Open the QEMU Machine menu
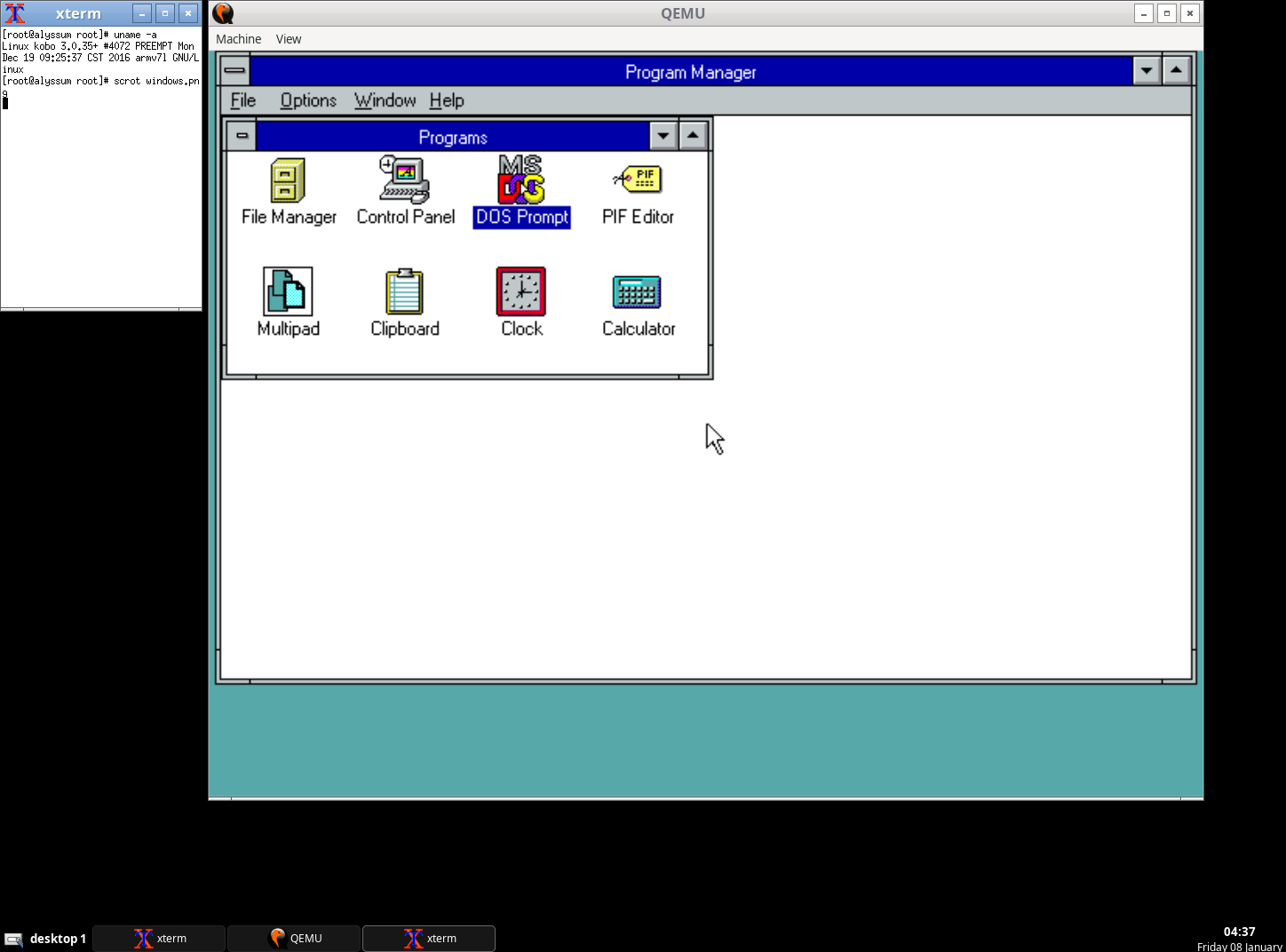1286x952 pixels. point(238,39)
